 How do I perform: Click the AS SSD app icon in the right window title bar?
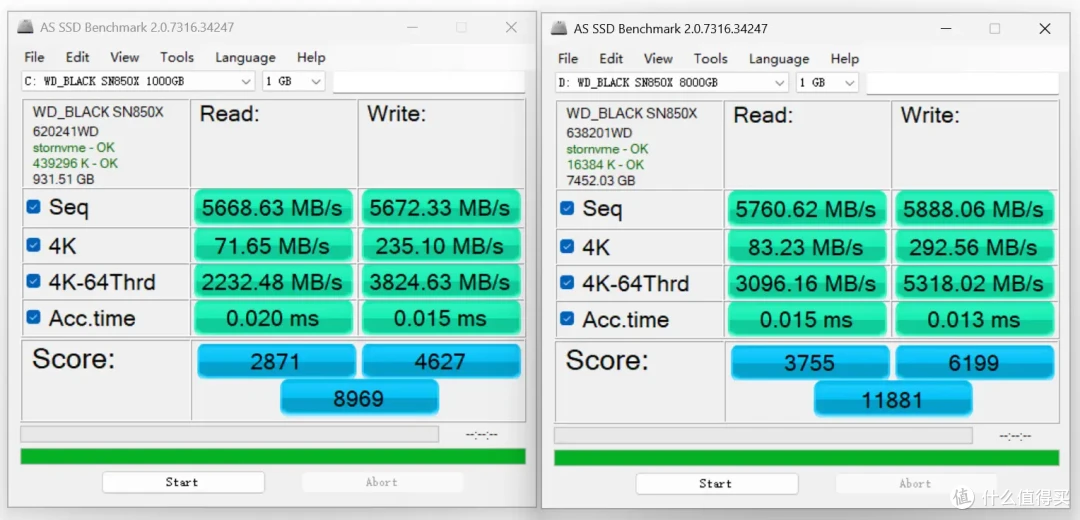559,28
